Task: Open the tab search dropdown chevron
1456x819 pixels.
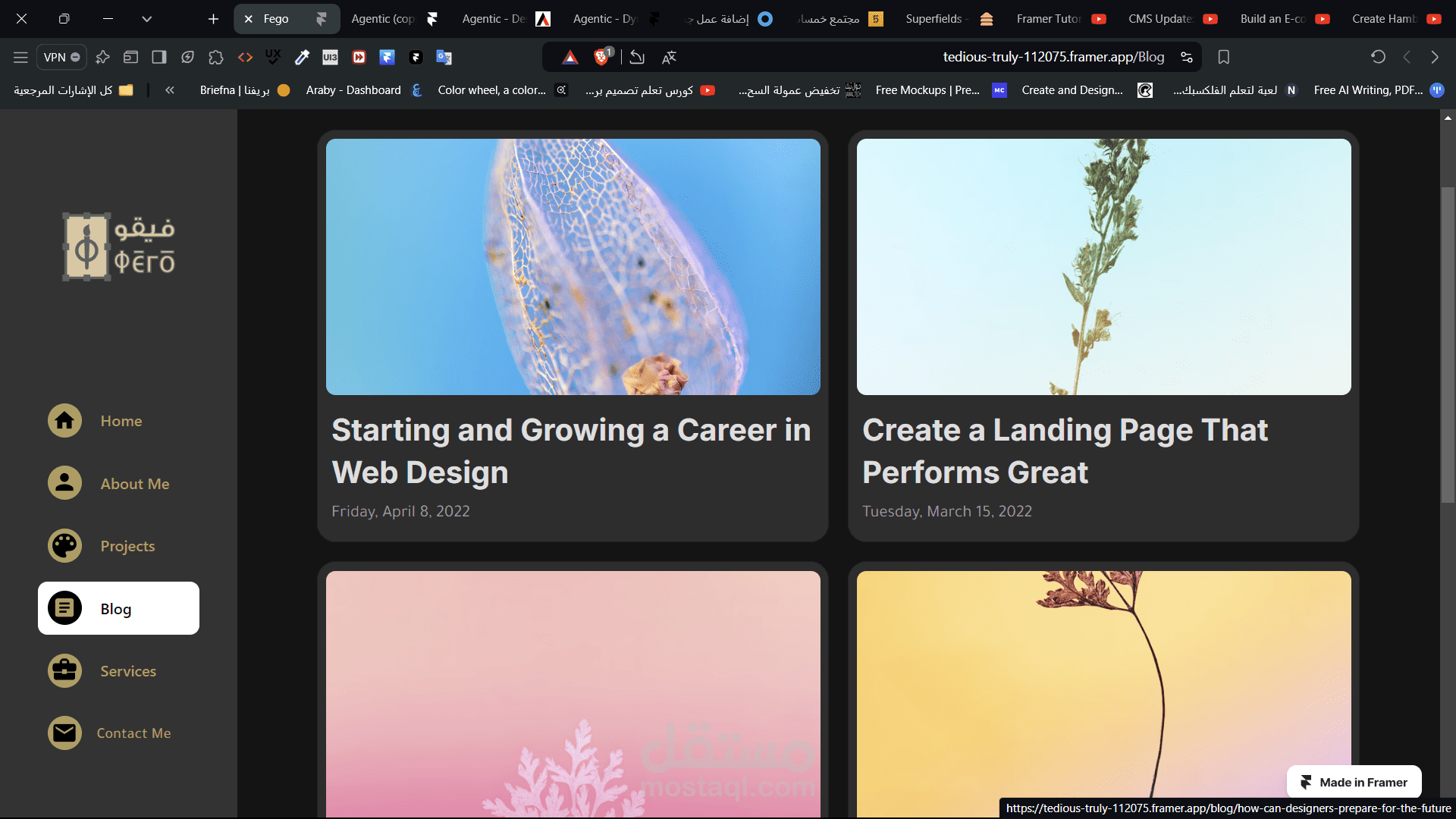Action: 146,19
